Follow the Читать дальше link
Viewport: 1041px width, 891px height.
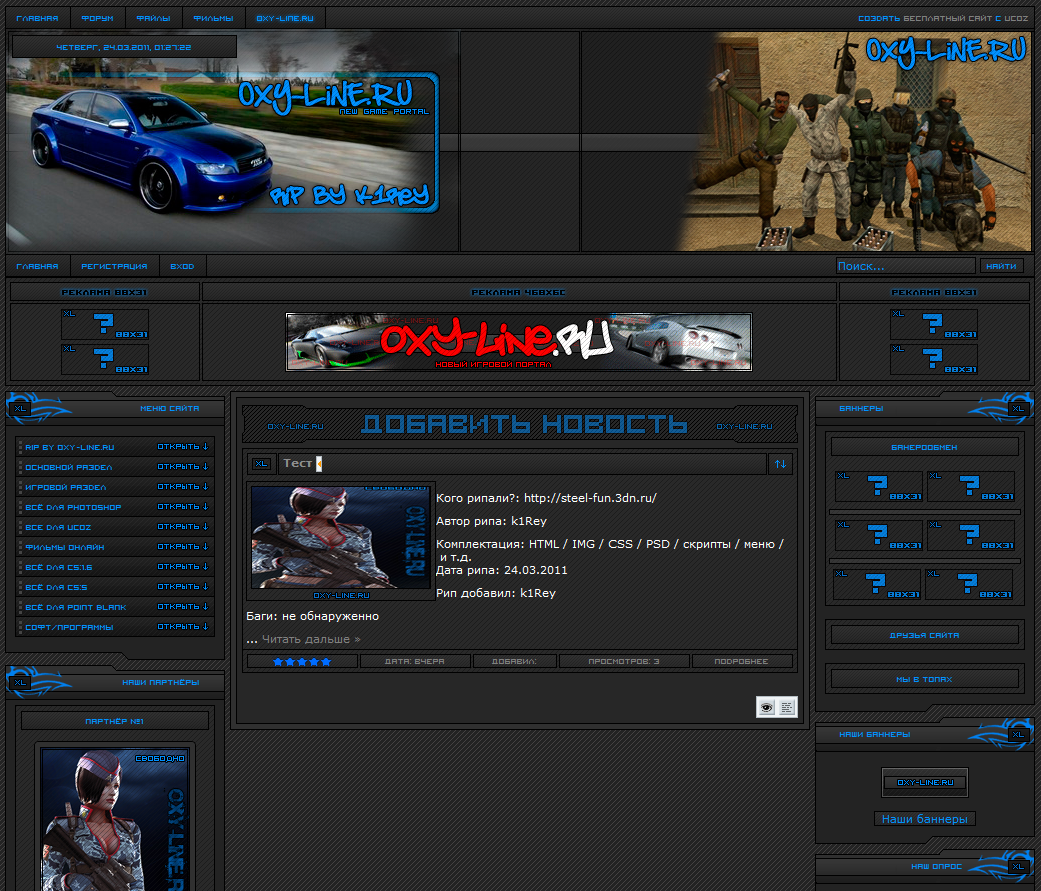point(311,639)
